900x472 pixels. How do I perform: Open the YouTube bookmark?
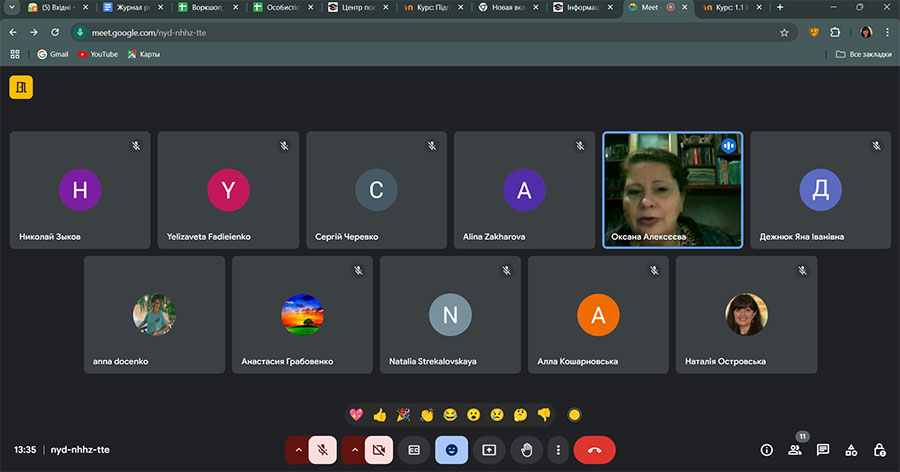97,54
